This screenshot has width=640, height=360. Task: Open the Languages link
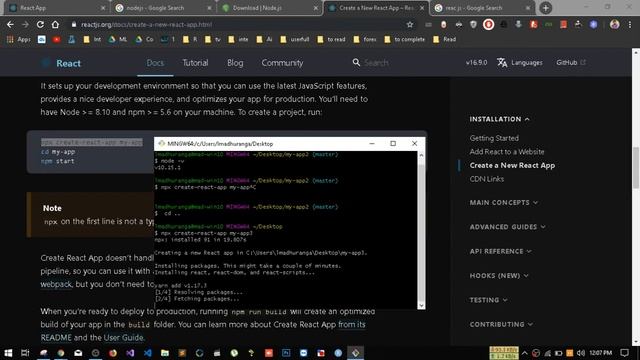[527, 62]
